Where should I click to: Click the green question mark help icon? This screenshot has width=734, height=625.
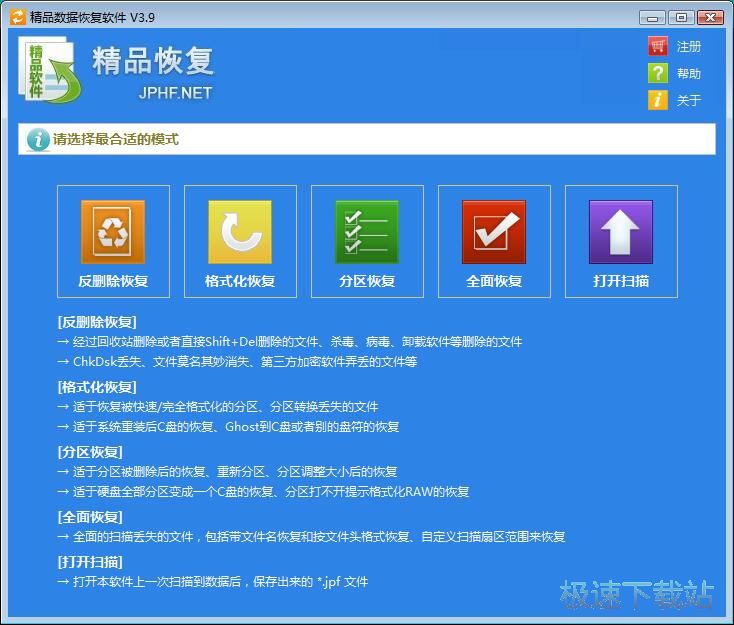(x=658, y=73)
